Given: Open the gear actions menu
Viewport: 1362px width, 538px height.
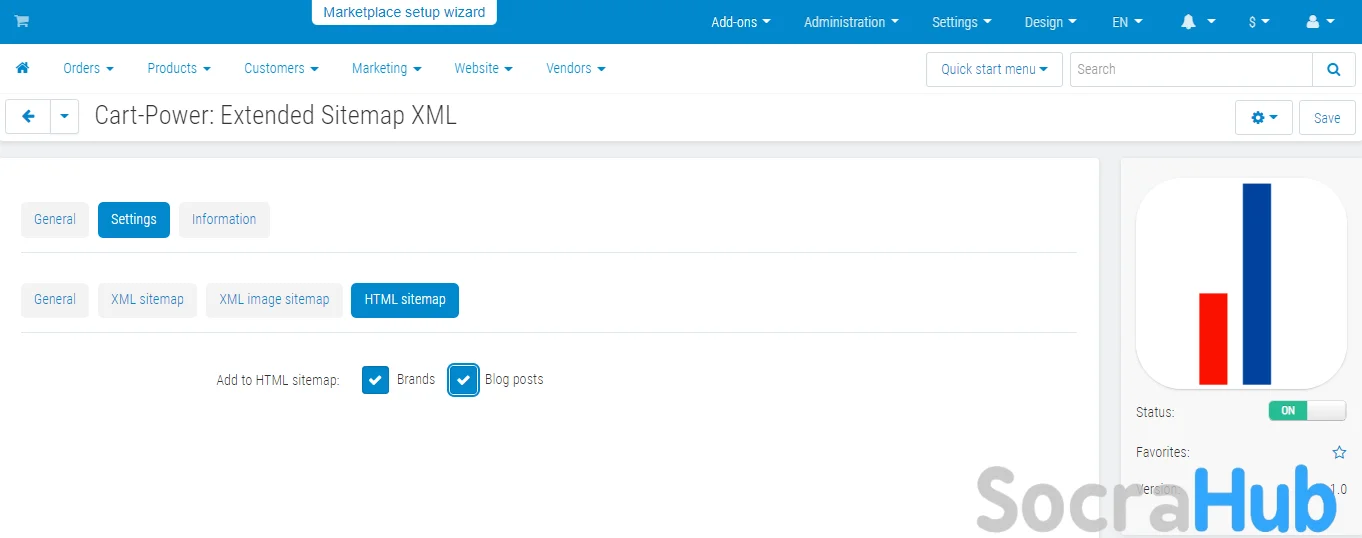Looking at the screenshot, I should pyautogui.click(x=1264, y=117).
